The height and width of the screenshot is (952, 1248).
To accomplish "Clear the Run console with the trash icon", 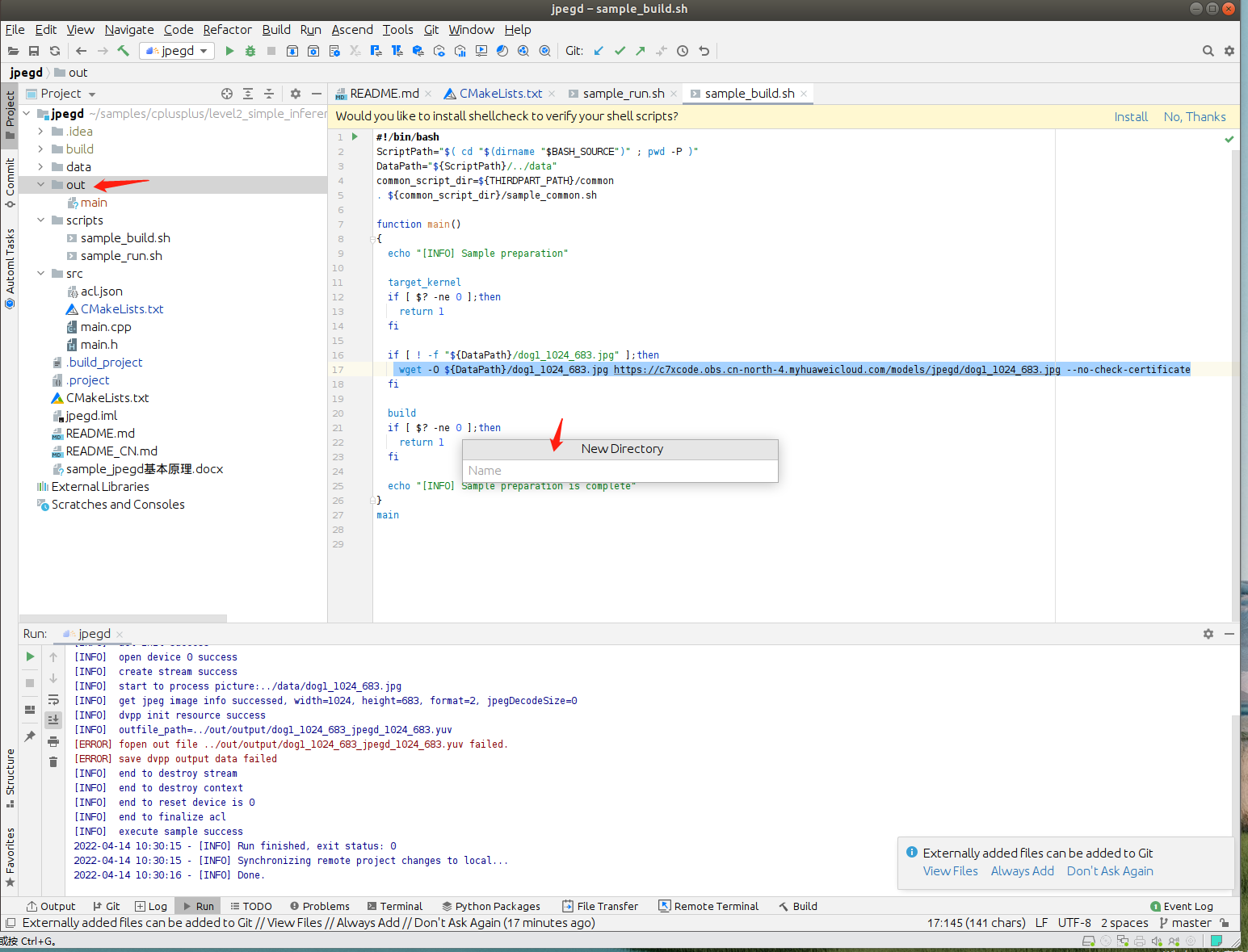I will tap(53, 762).
